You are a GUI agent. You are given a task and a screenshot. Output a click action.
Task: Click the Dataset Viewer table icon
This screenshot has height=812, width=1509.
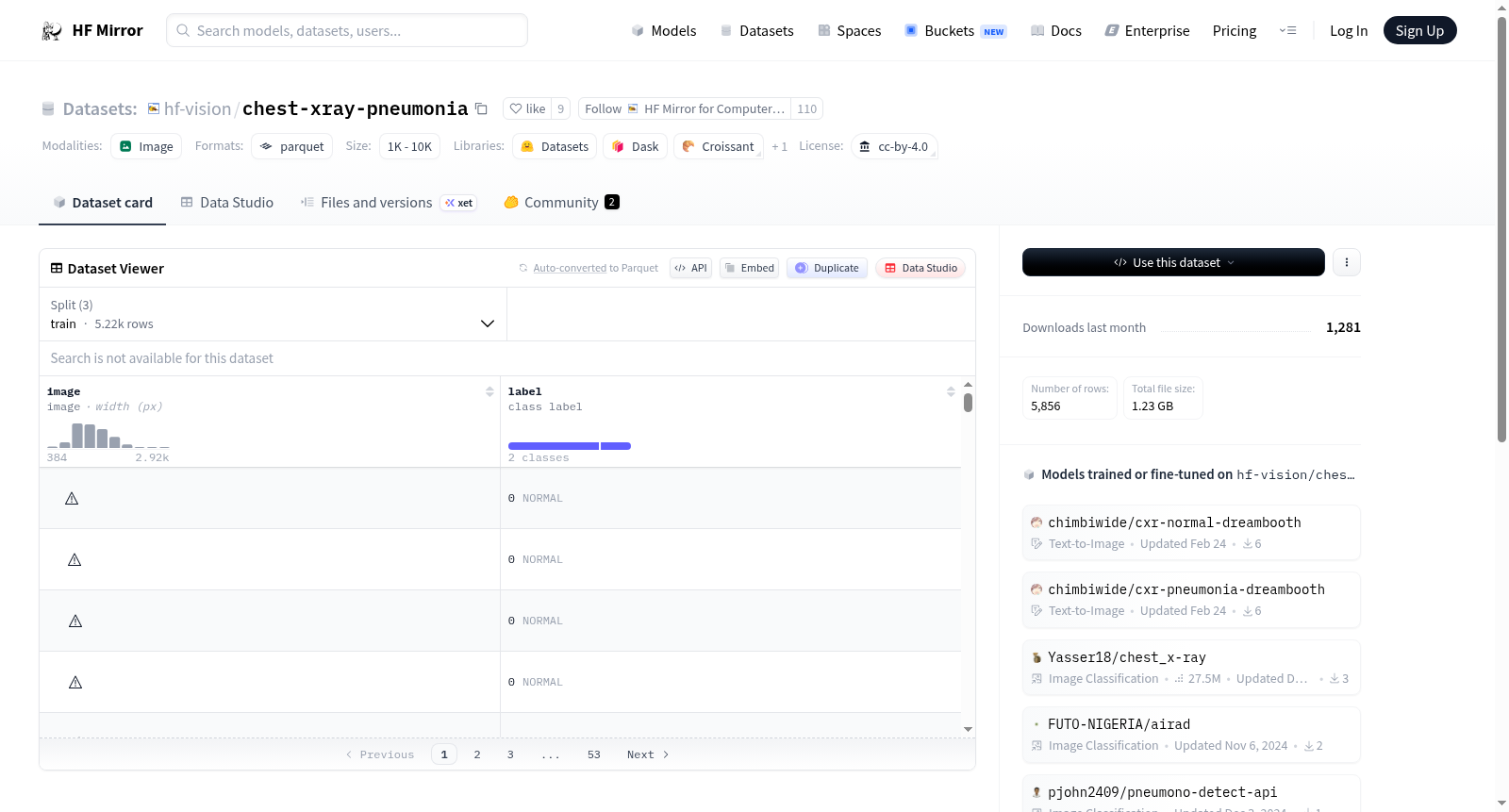[57, 269]
